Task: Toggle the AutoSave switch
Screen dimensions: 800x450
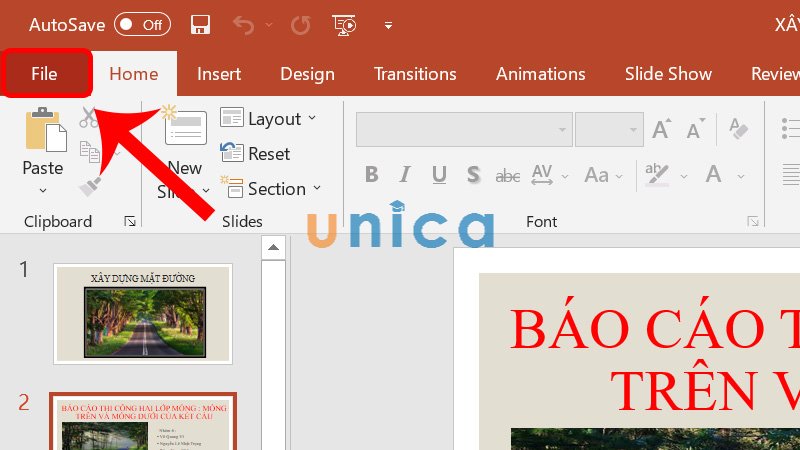Action: pos(142,24)
